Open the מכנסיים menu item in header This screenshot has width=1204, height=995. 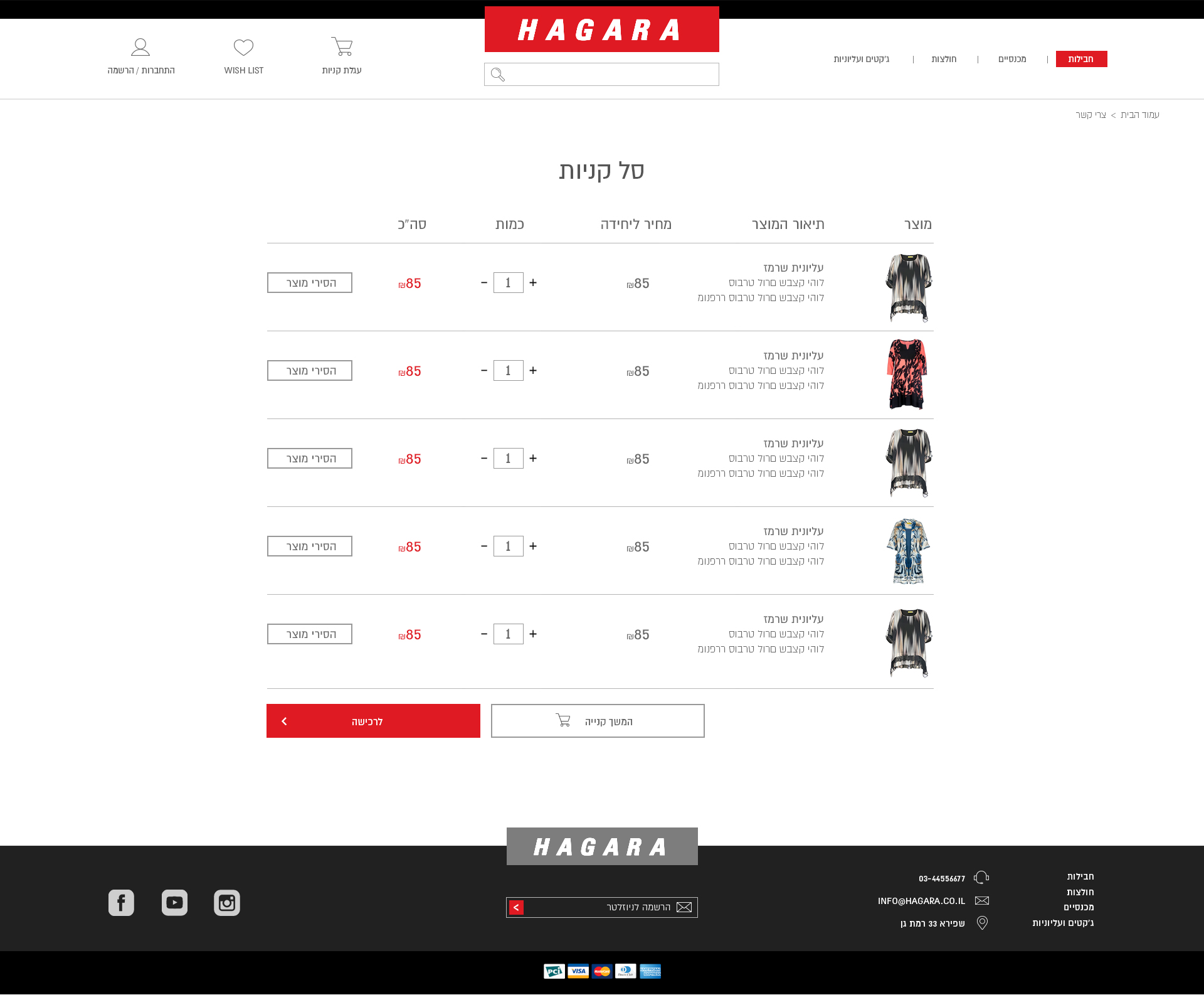[1012, 59]
